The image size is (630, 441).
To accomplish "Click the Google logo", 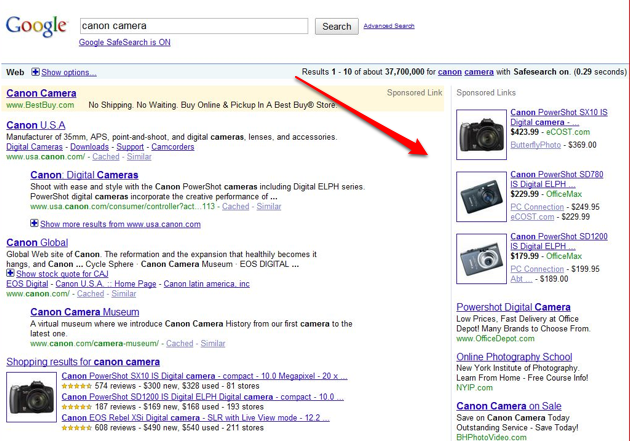I will (36, 26).
